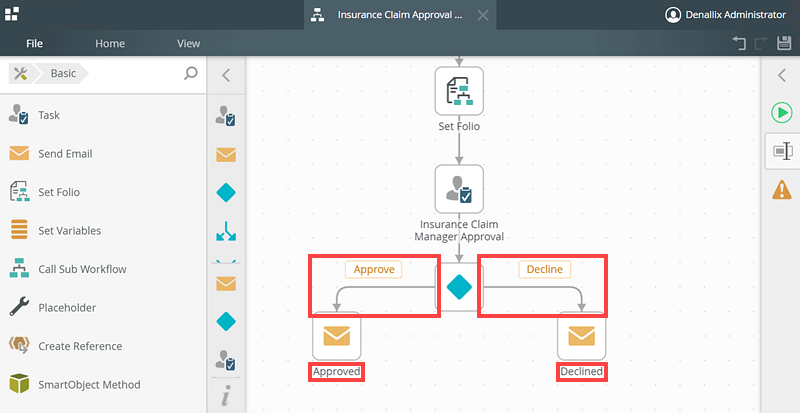Pick the Call Sub Workflow item
This screenshot has height=413, width=800.
pos(102,269)
